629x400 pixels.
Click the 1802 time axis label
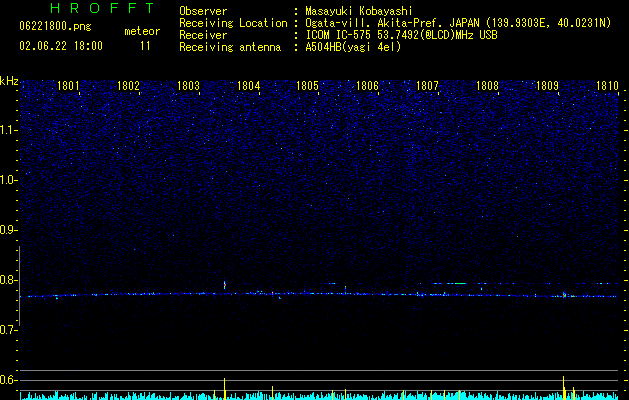[128, 86]
